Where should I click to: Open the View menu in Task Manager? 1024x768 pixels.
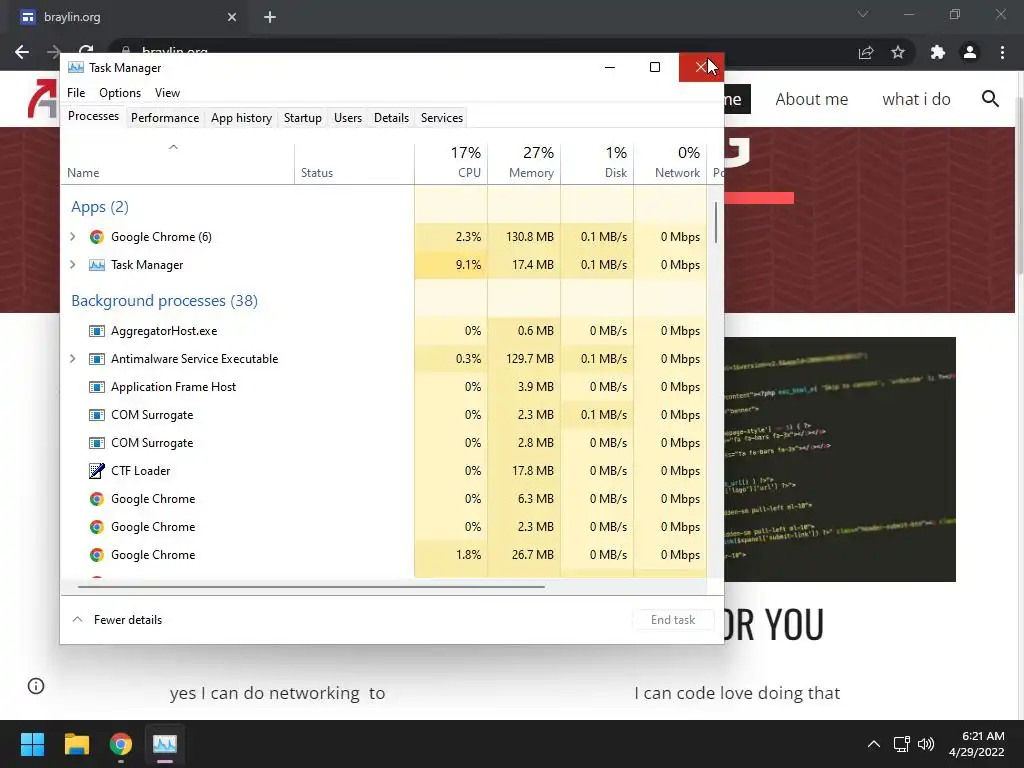click(x=167, y=93)
